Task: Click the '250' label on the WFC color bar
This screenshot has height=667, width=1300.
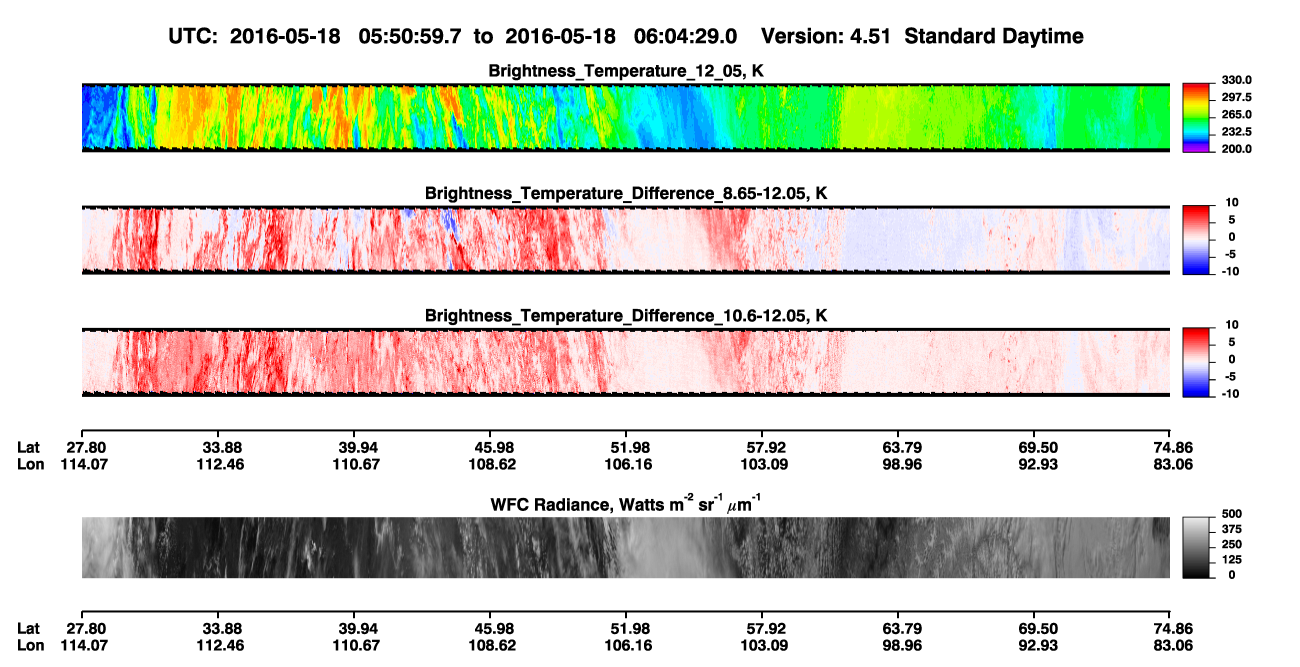Action: (x=1232, y=543)
